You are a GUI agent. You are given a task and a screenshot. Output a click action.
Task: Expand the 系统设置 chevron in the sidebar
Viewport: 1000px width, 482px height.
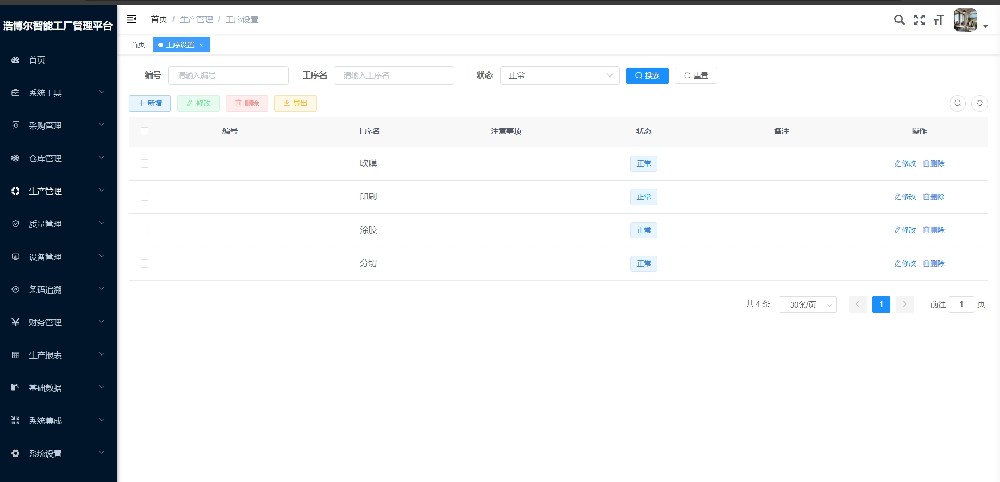click(x=101, y=453)
